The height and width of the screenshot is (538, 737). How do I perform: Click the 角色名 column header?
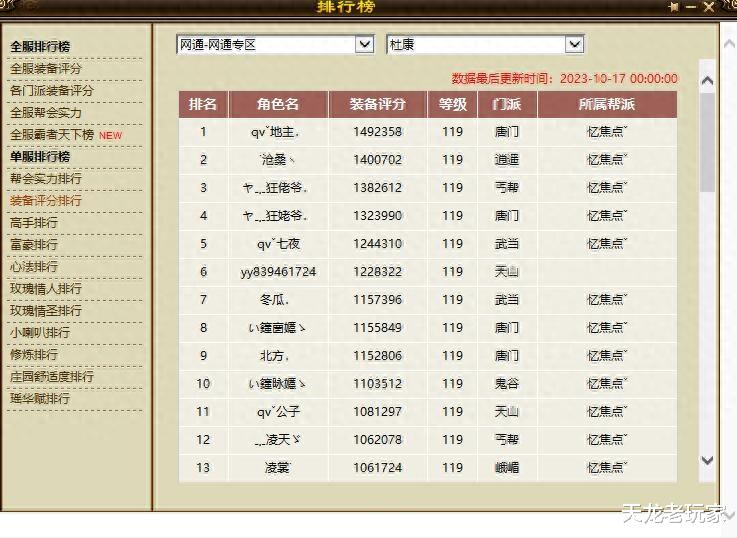(x=278, y=104)
